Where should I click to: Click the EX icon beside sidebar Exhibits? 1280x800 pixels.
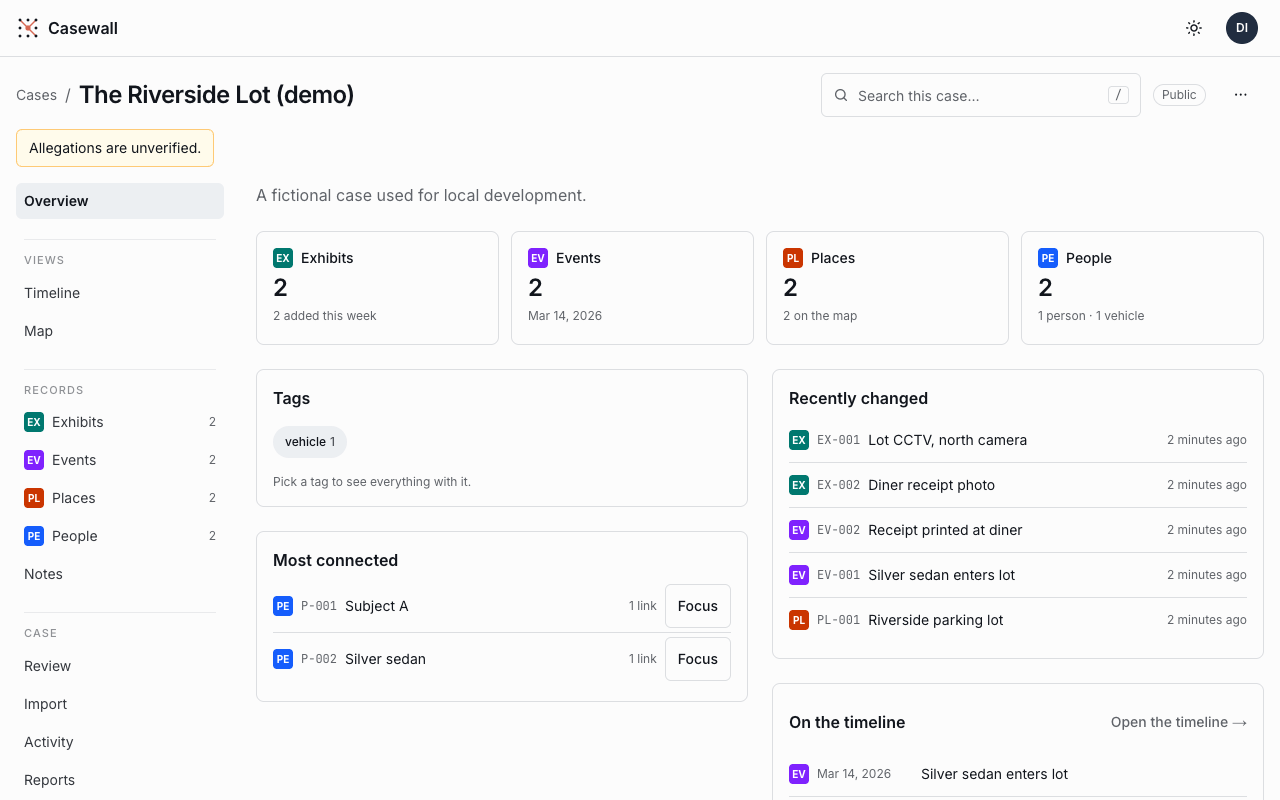pos(34,422)
